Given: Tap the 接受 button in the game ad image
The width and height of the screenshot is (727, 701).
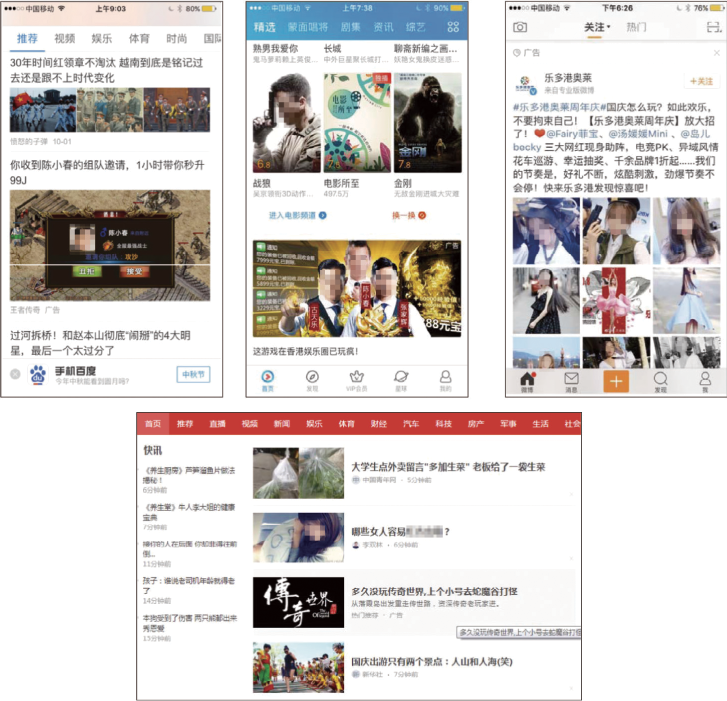Looking at the screenshot, I should coord(134,271).
